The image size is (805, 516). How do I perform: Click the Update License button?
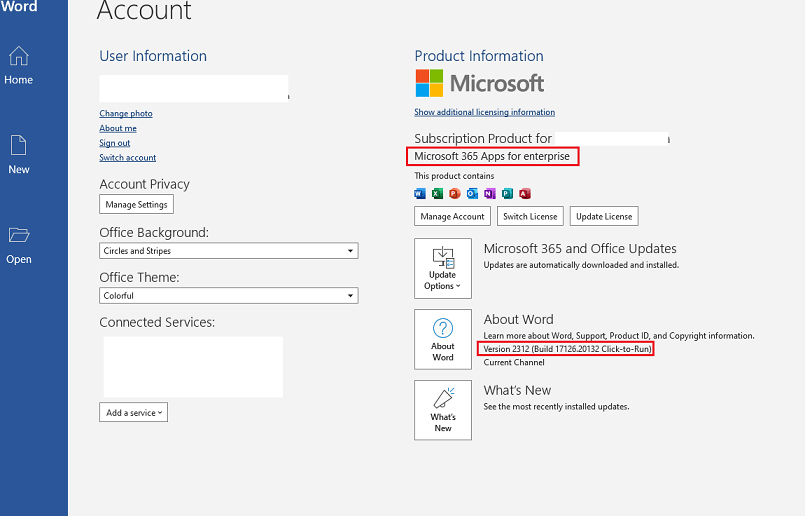point(604,216)
